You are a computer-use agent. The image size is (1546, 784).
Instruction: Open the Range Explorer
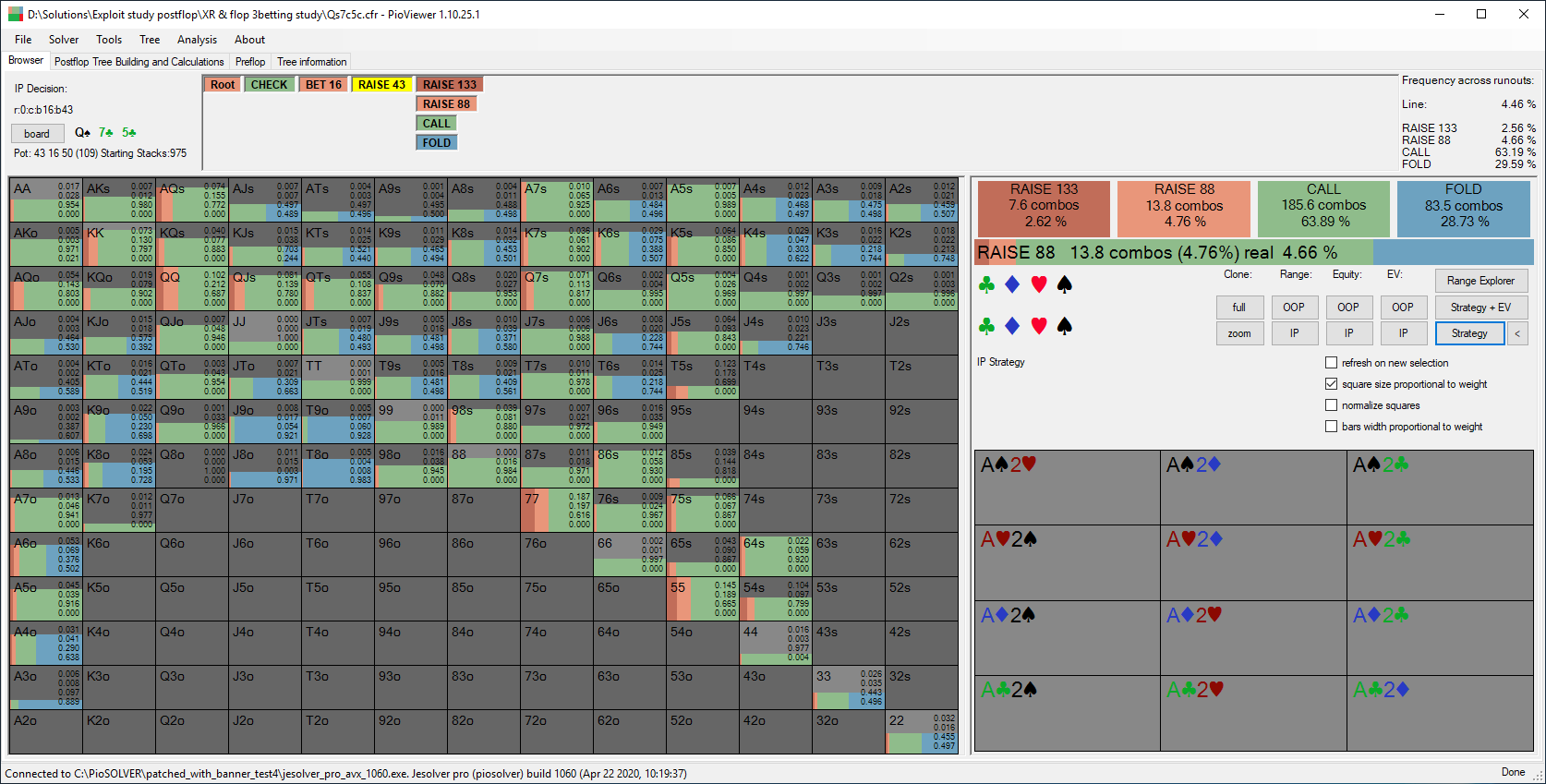point(1480,281)
